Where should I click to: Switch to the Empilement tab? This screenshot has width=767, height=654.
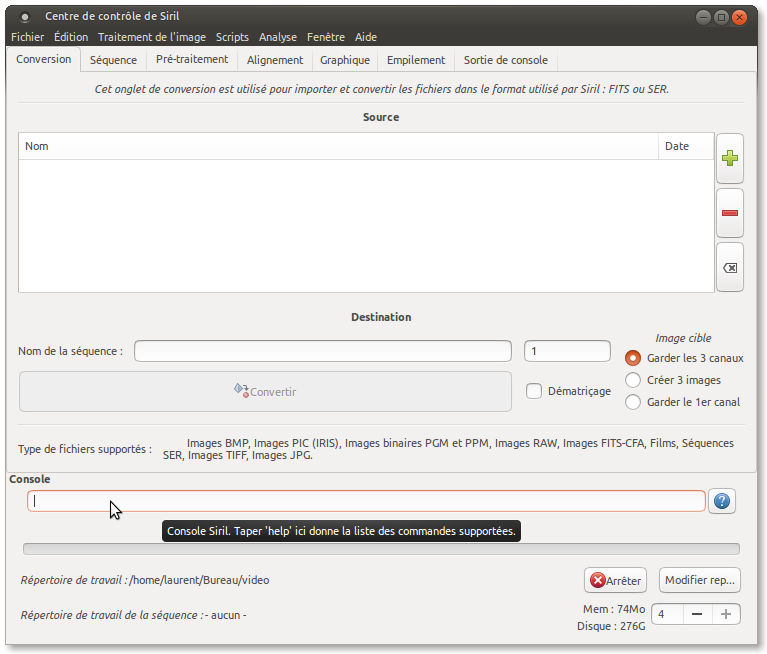pos(415,60)
